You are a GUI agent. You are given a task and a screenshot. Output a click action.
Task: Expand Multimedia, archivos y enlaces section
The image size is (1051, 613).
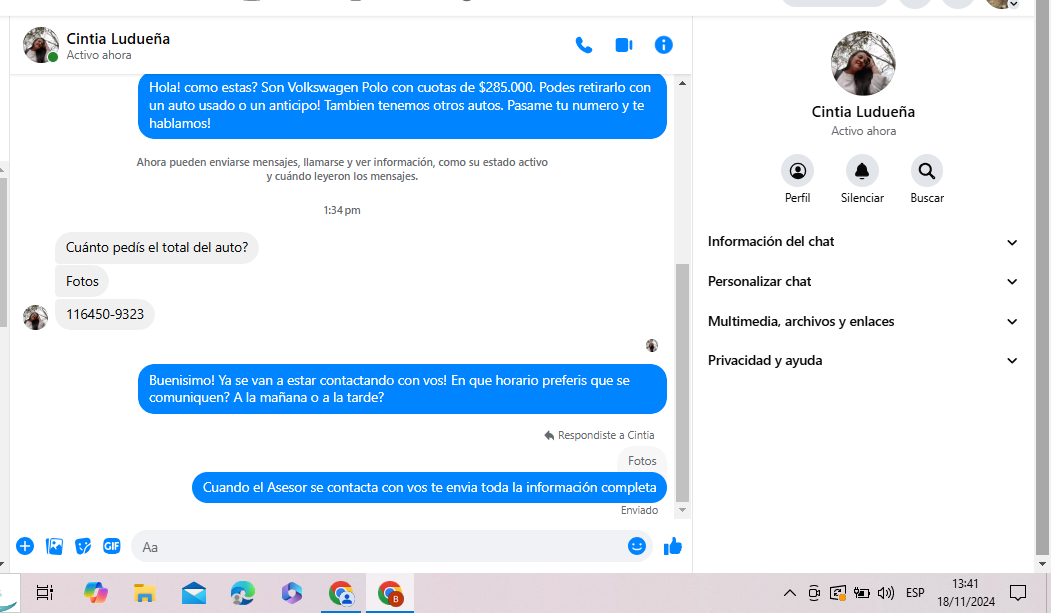point(863,322)
